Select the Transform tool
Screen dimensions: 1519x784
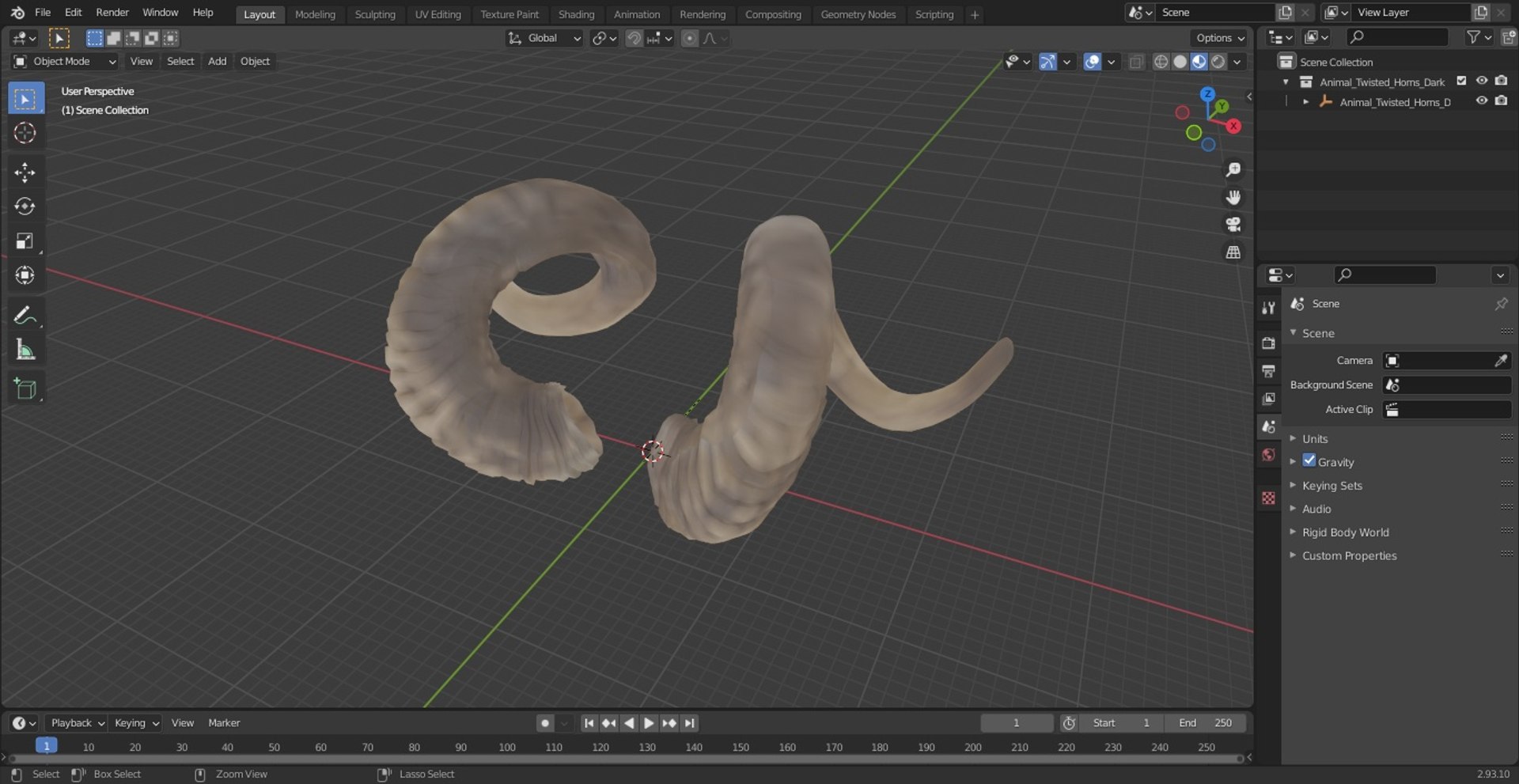click(x=25, y=275)
